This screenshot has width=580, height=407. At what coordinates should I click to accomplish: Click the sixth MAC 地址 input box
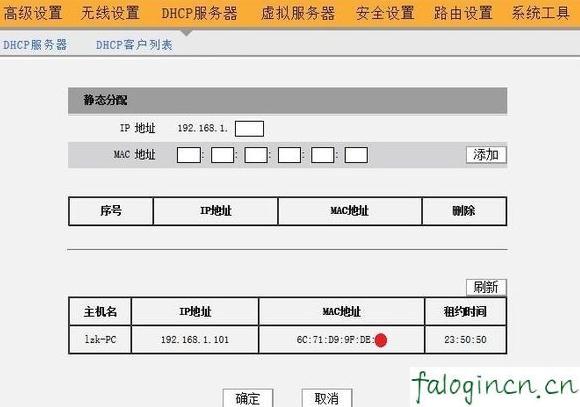pyautogui.click(x=356, y=155)
